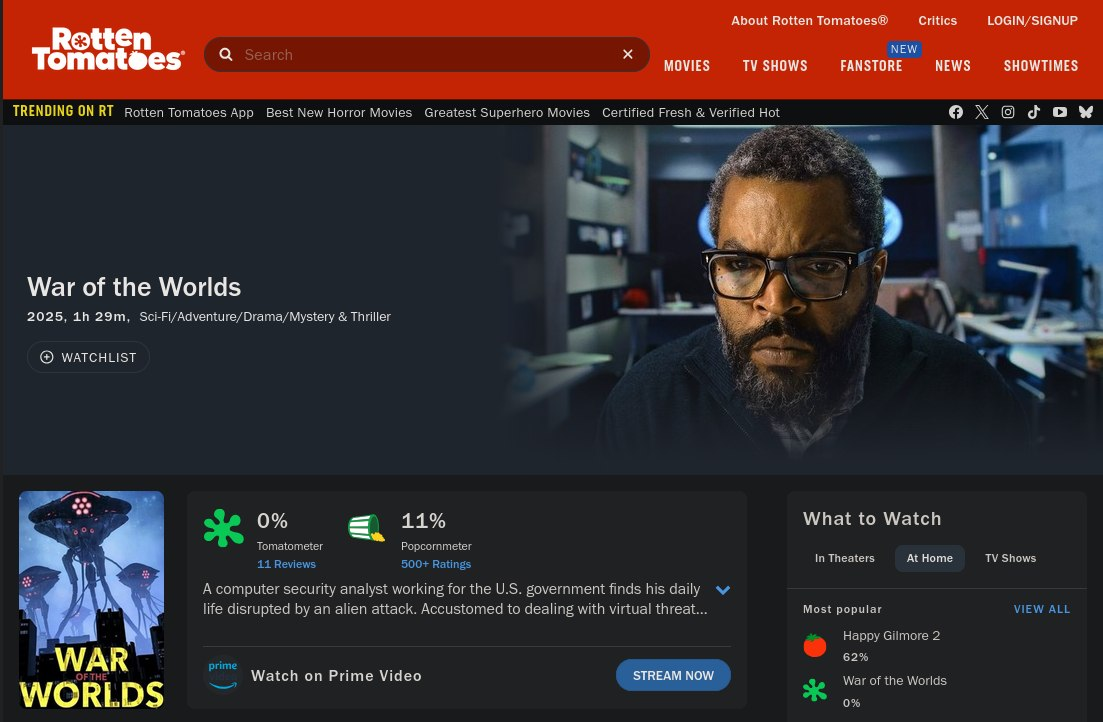The image size is (1103, 722).
Task: Expand the movie synopsis chevron
Action: [722, 590]
